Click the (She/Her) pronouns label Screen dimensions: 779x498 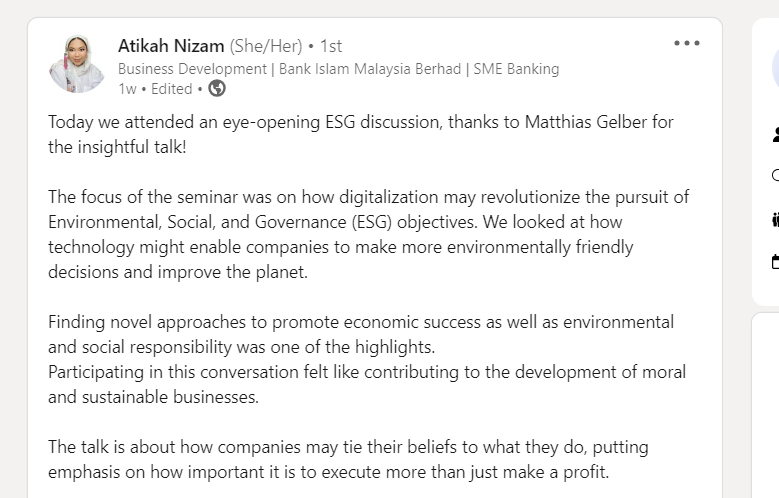coord(266,46)
